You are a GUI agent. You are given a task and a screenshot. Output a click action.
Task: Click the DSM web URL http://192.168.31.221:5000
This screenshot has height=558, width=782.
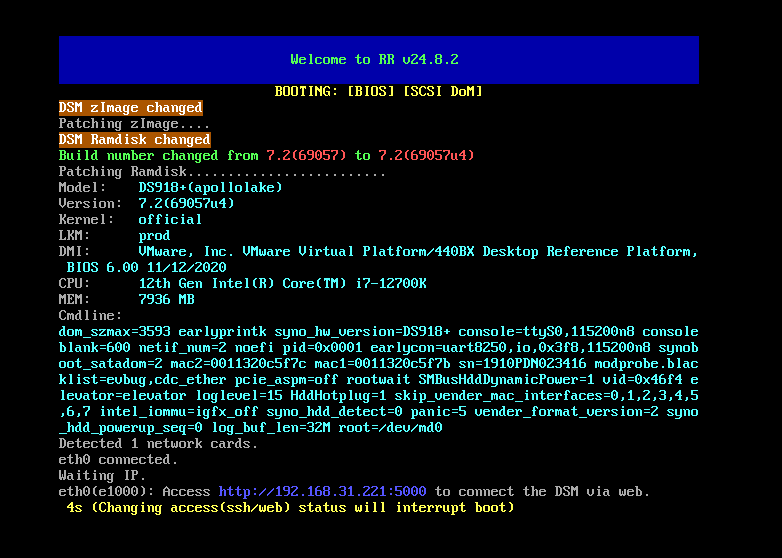click(x=322, y=491)
